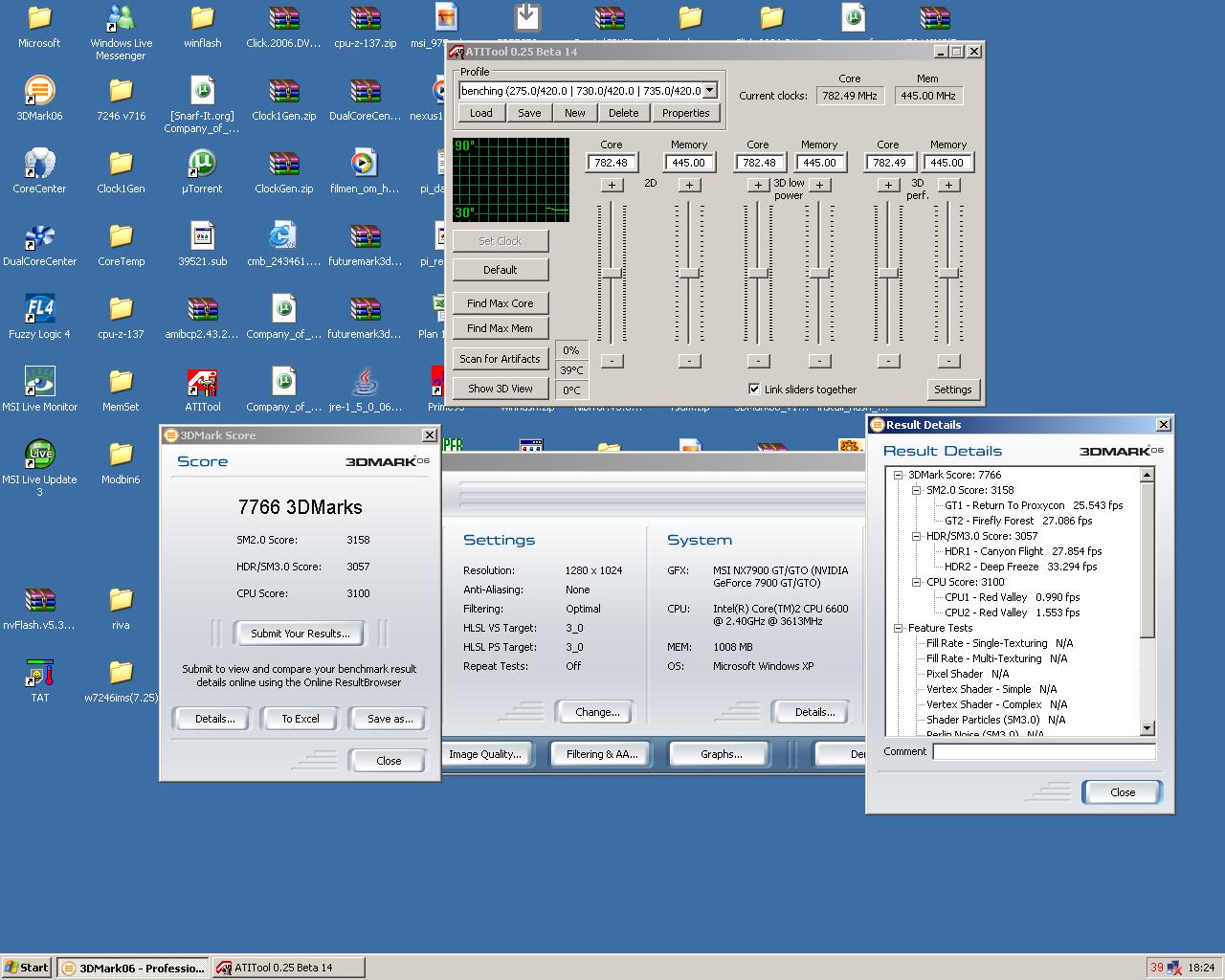Open the Fuzzy Logic 4 shortcut
1225x980 pixels.
click(39, 317)
